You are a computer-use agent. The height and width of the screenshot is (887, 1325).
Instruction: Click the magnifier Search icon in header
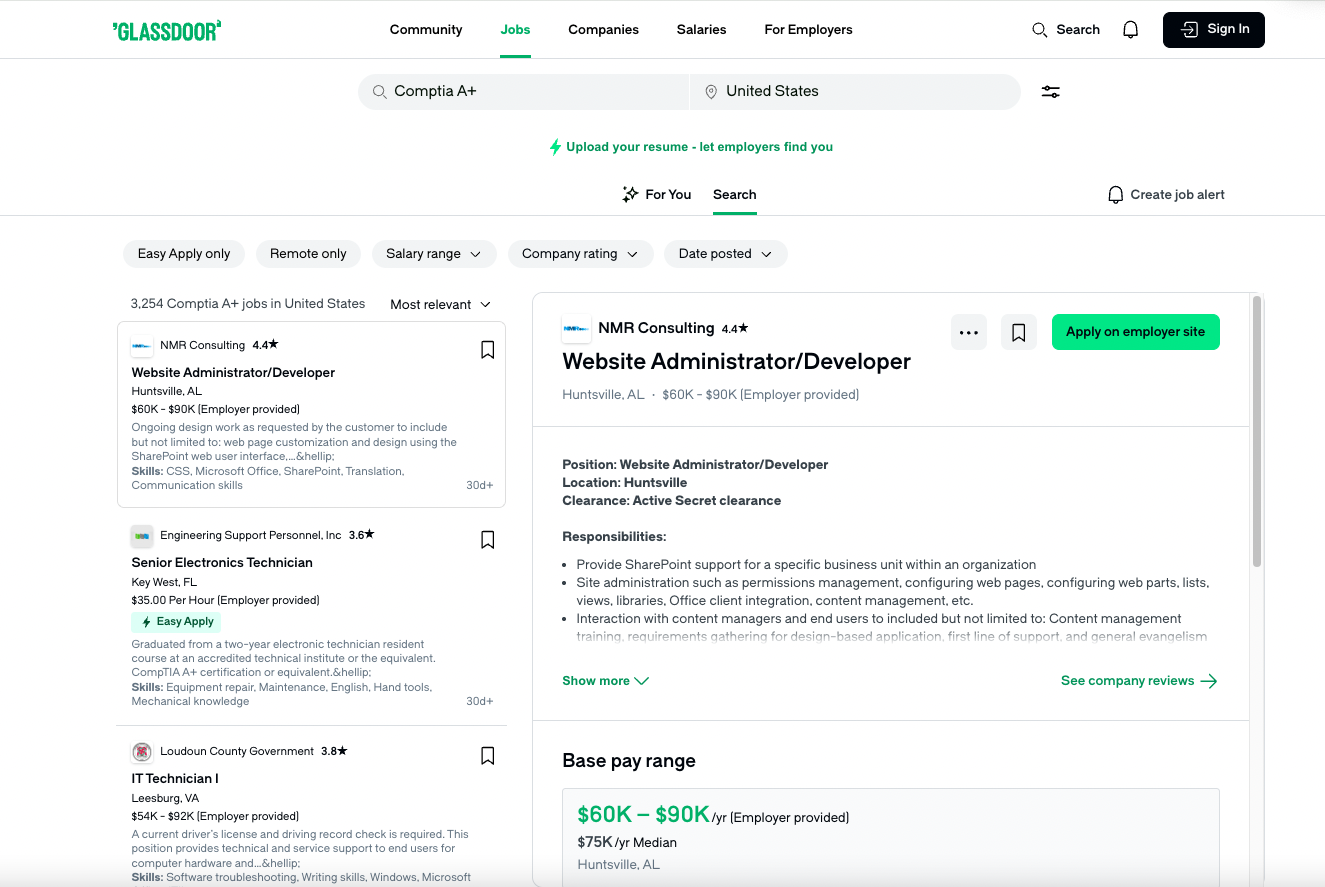pyautogui.click(x=1040, y=30)
